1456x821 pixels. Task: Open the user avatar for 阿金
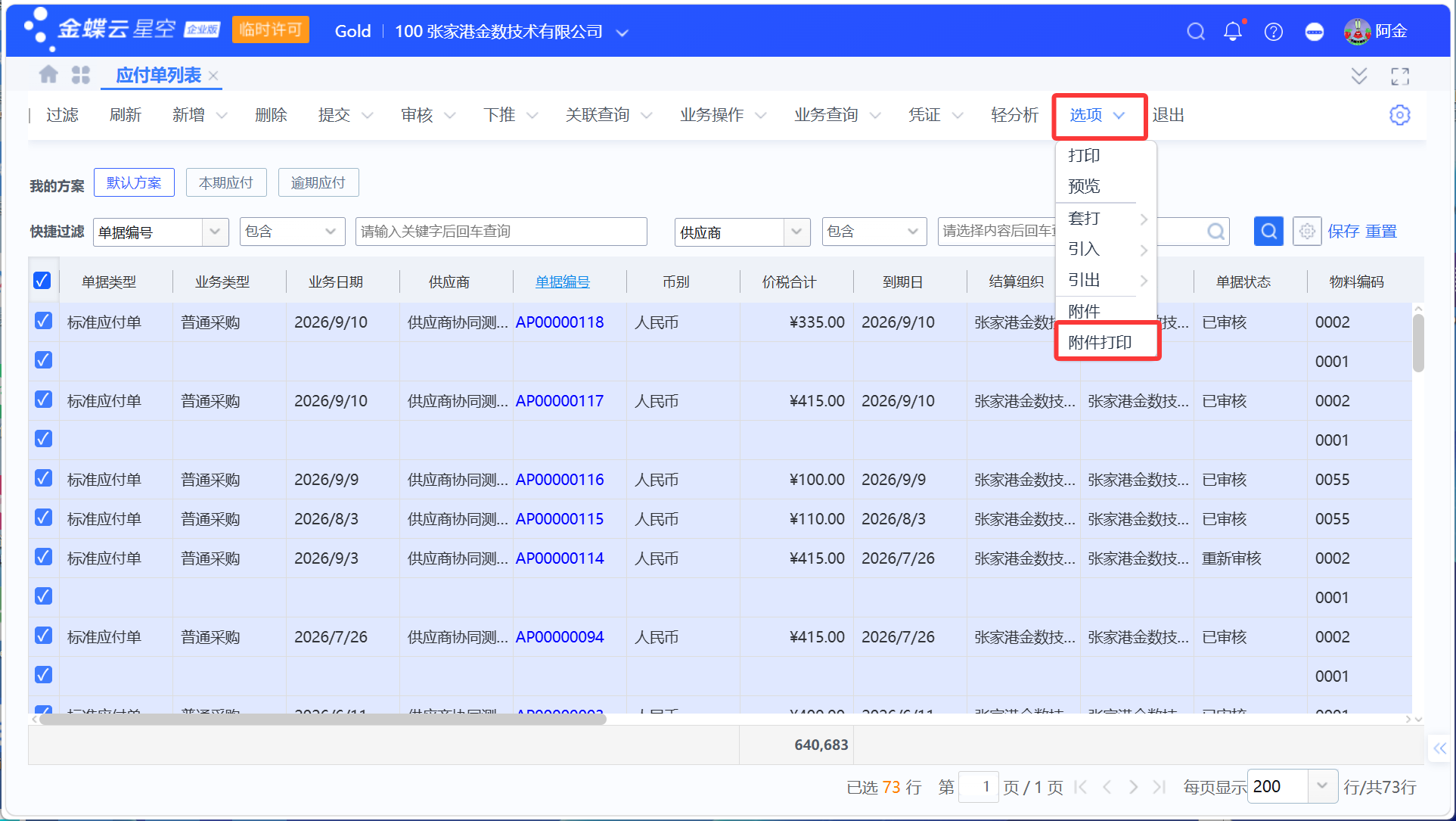point(1358,32)
